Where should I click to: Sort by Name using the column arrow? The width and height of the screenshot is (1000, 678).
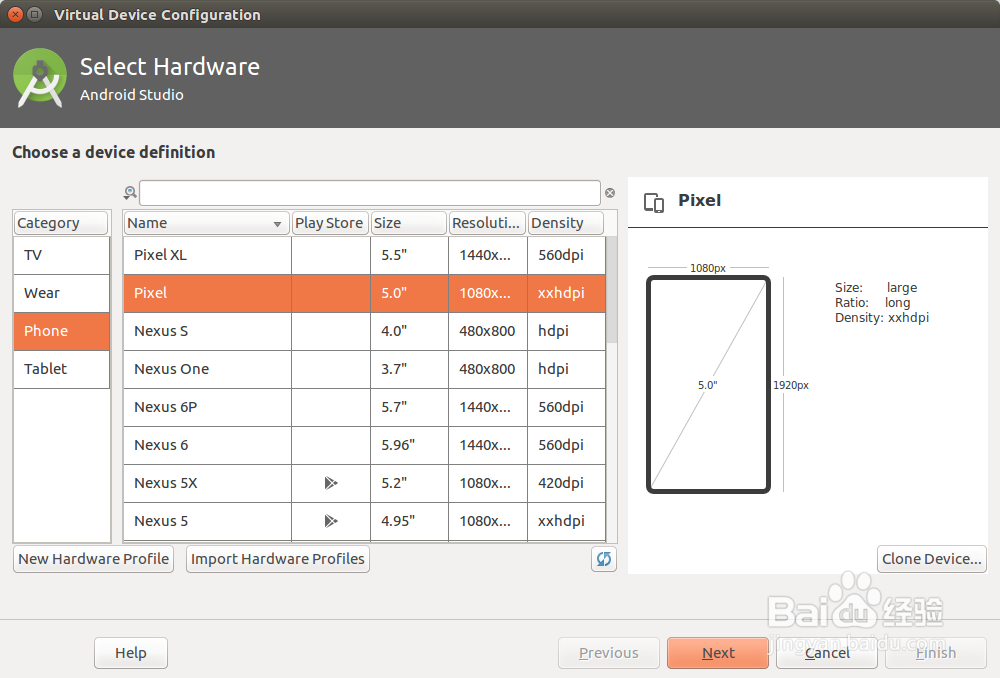(x=277, y=224)
